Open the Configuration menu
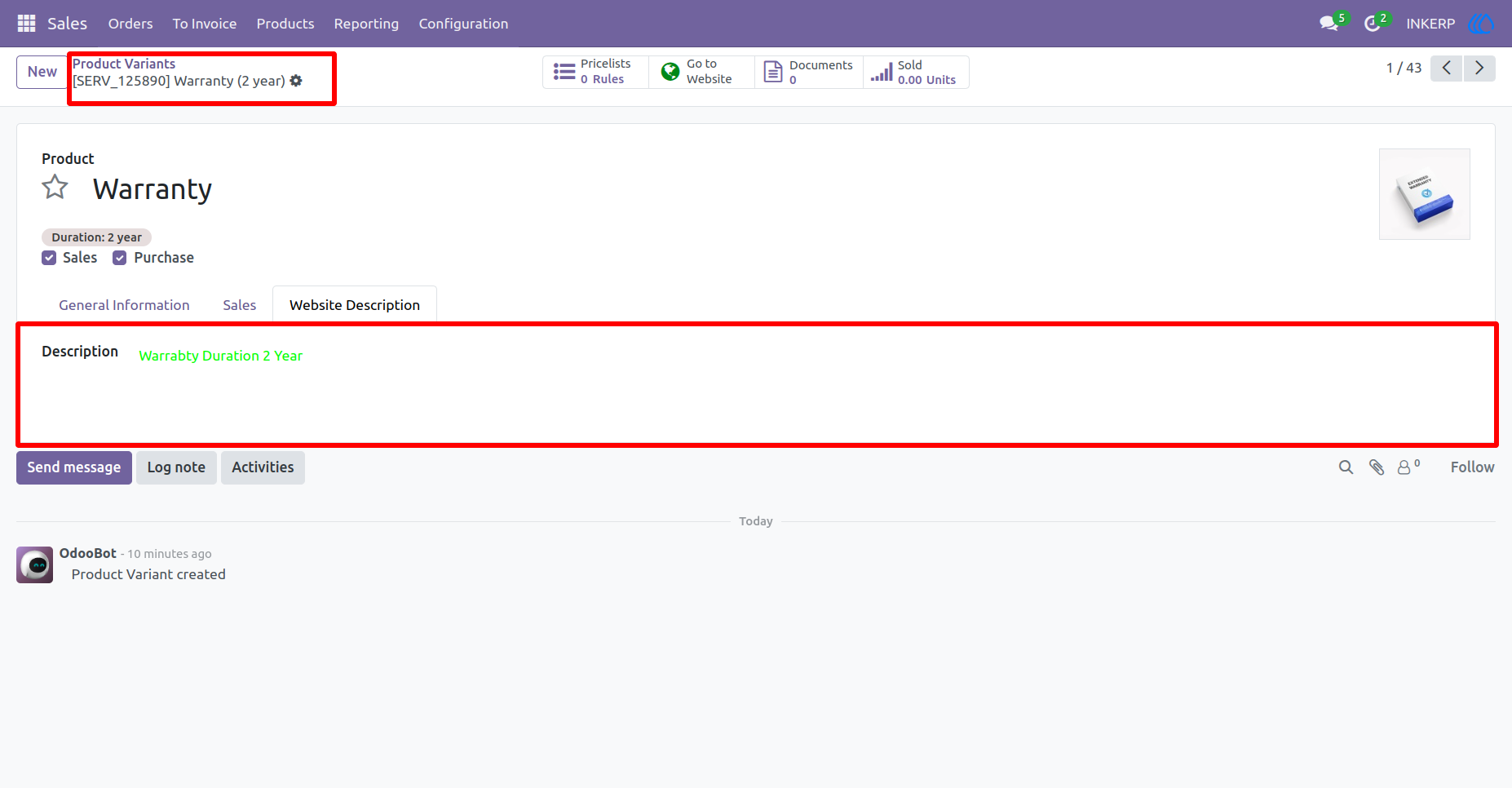The width and height of the screenshot is (1512, 788). (x=463, y=24)
